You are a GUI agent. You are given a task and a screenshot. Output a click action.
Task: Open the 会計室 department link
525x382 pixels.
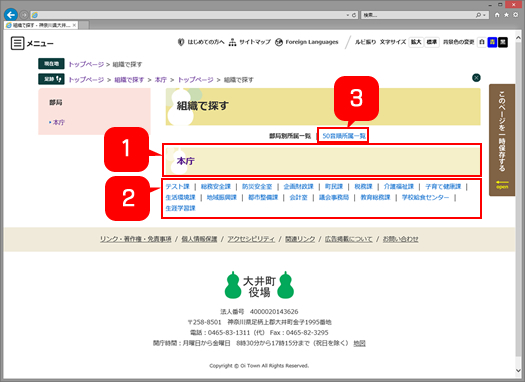click(x=298, y=198)
